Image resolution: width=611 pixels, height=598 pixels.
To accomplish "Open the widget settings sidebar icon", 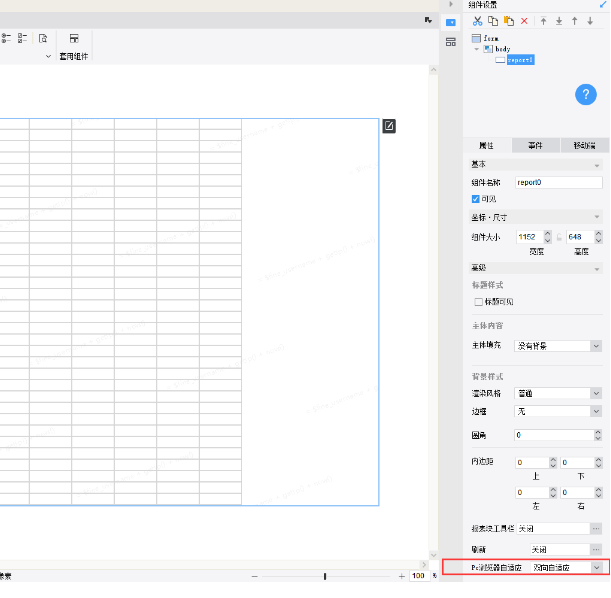I will [451, 23].
